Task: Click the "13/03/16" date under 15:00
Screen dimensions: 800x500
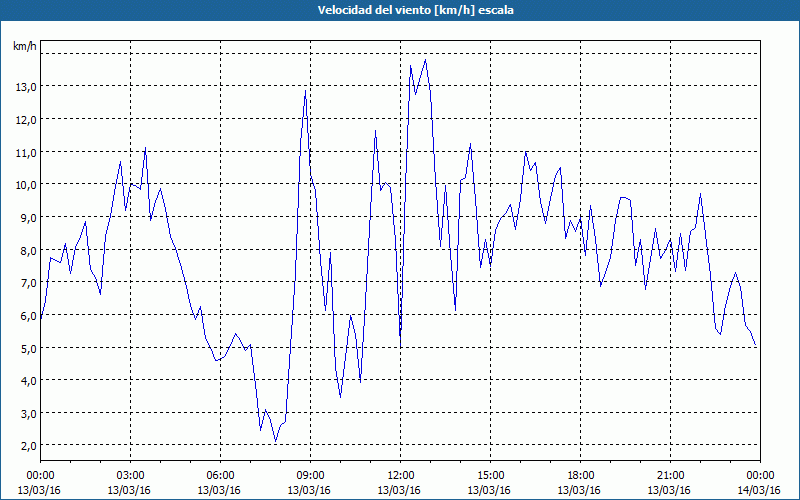Action: click(489, 490)
